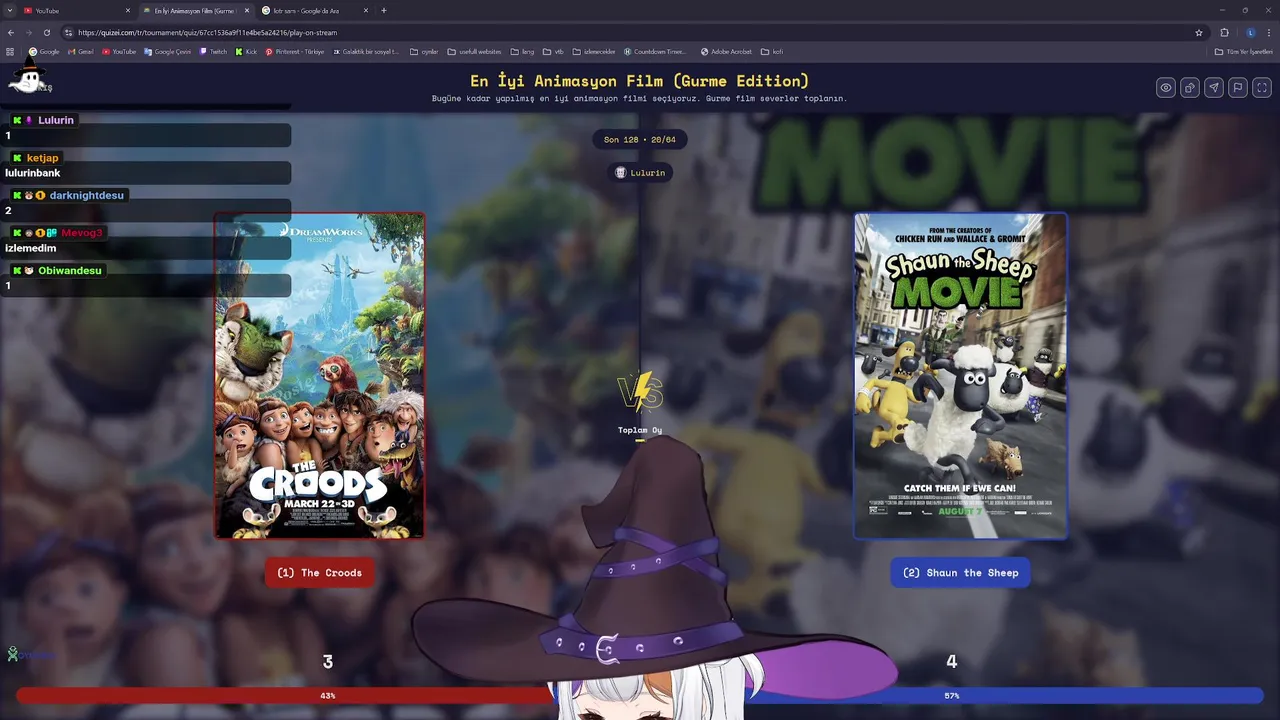Toggle the eye visibility icon

point(1166,88)
